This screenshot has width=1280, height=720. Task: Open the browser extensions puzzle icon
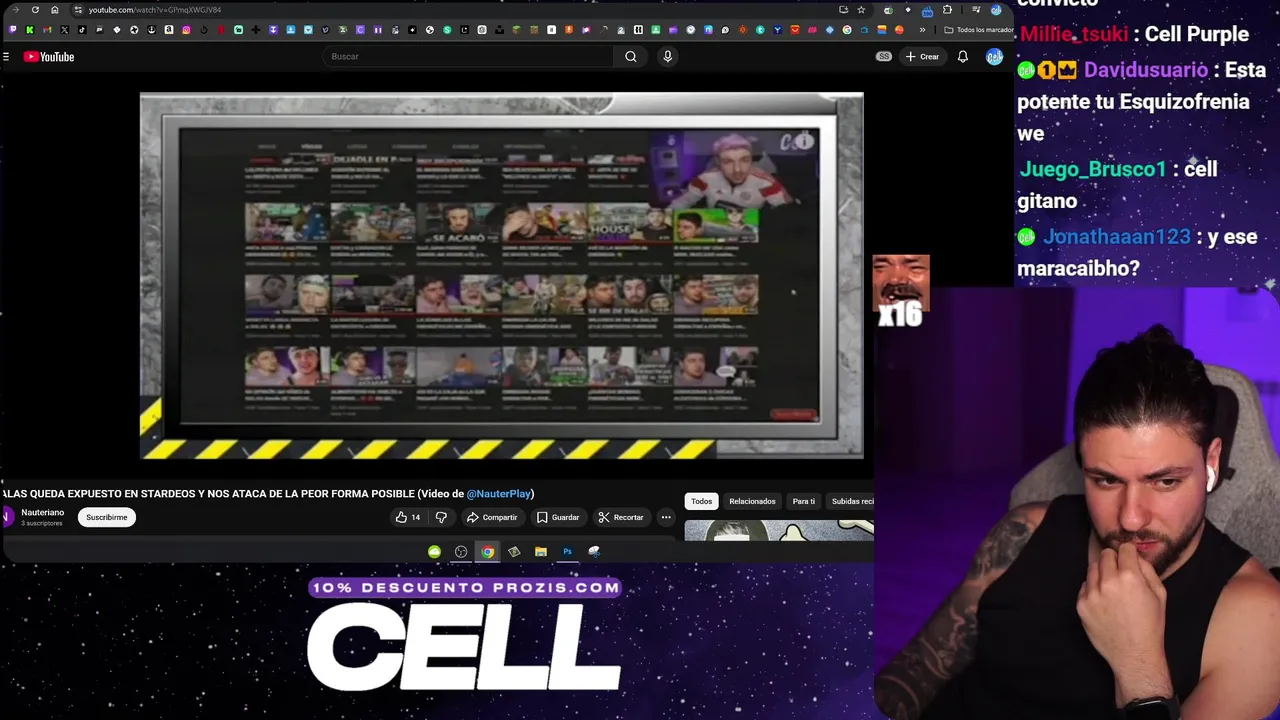(947, 10)
